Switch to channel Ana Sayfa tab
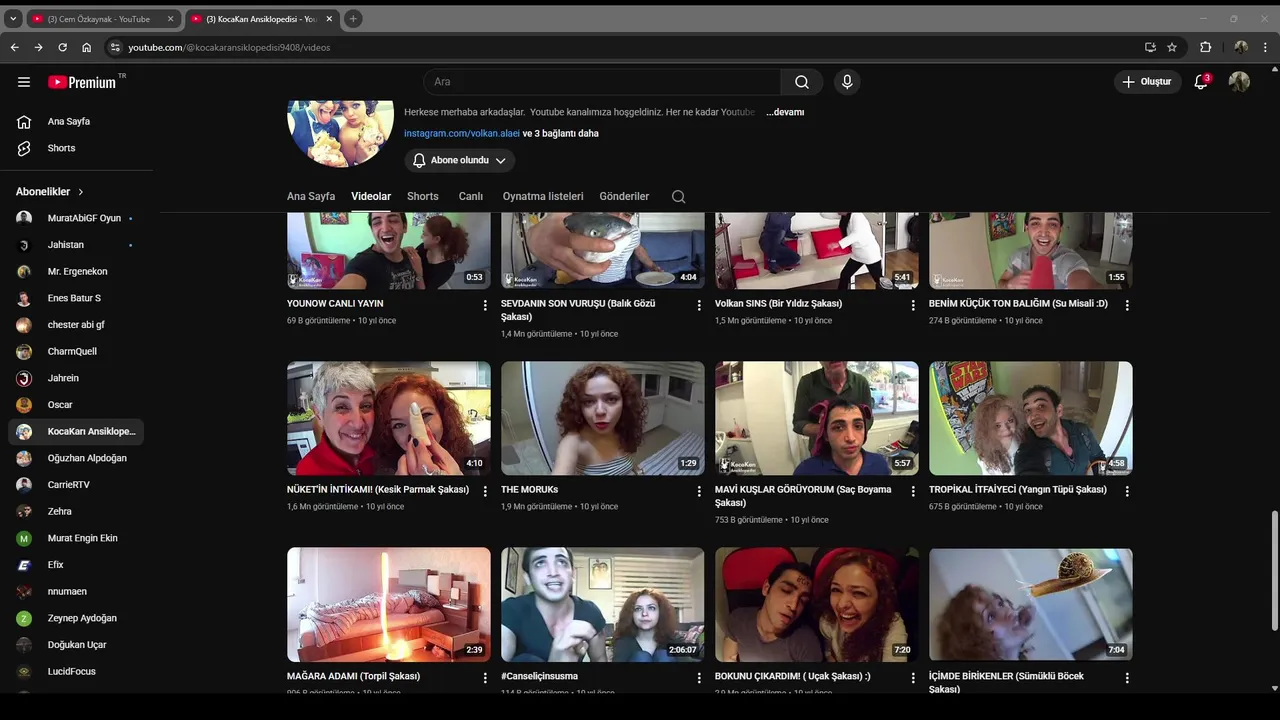The height and width of the screenshot is (720, 1280). click(x=311, y=197)
